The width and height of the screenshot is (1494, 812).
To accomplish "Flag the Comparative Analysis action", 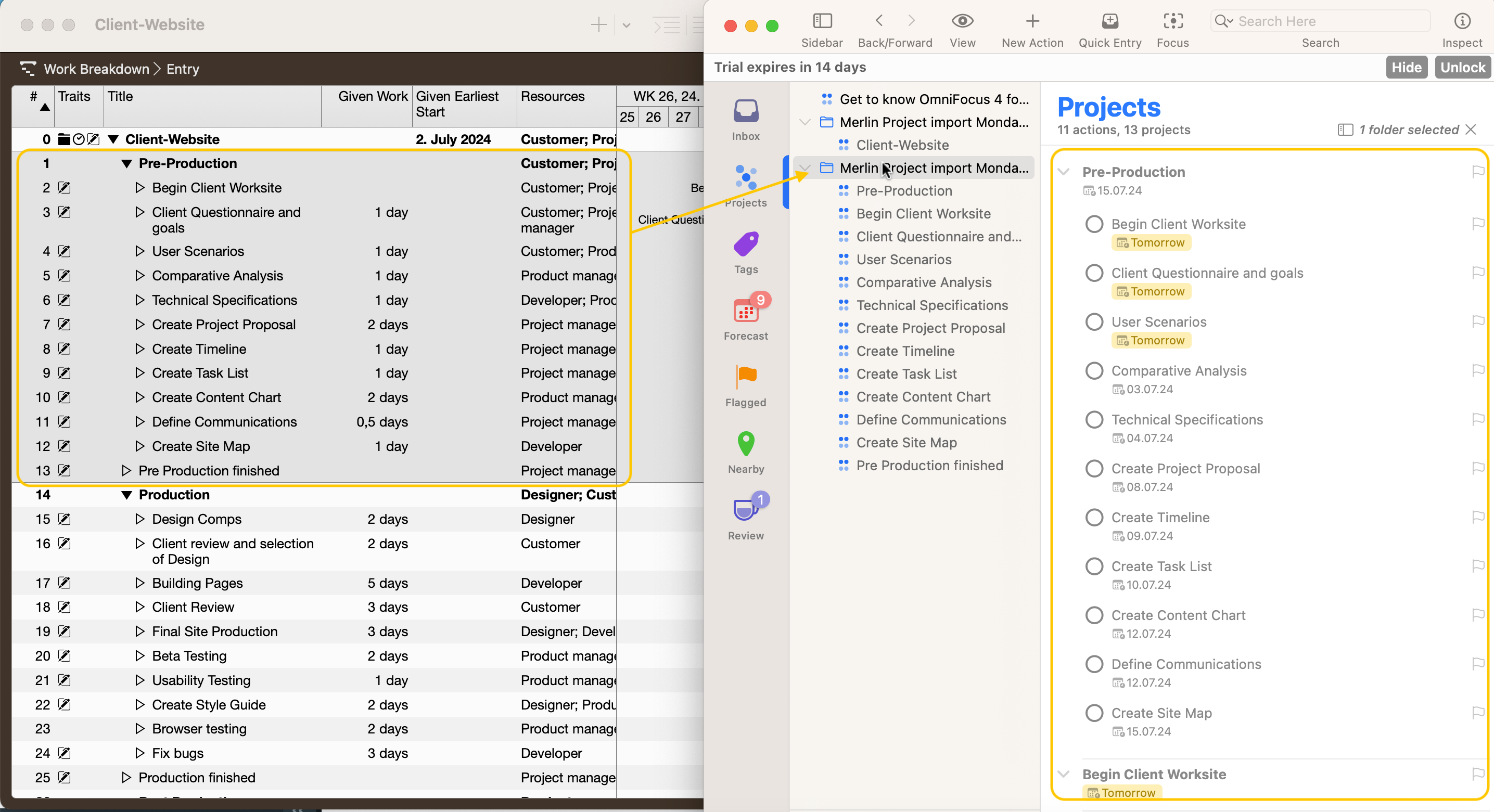I will pos(1478,370).
